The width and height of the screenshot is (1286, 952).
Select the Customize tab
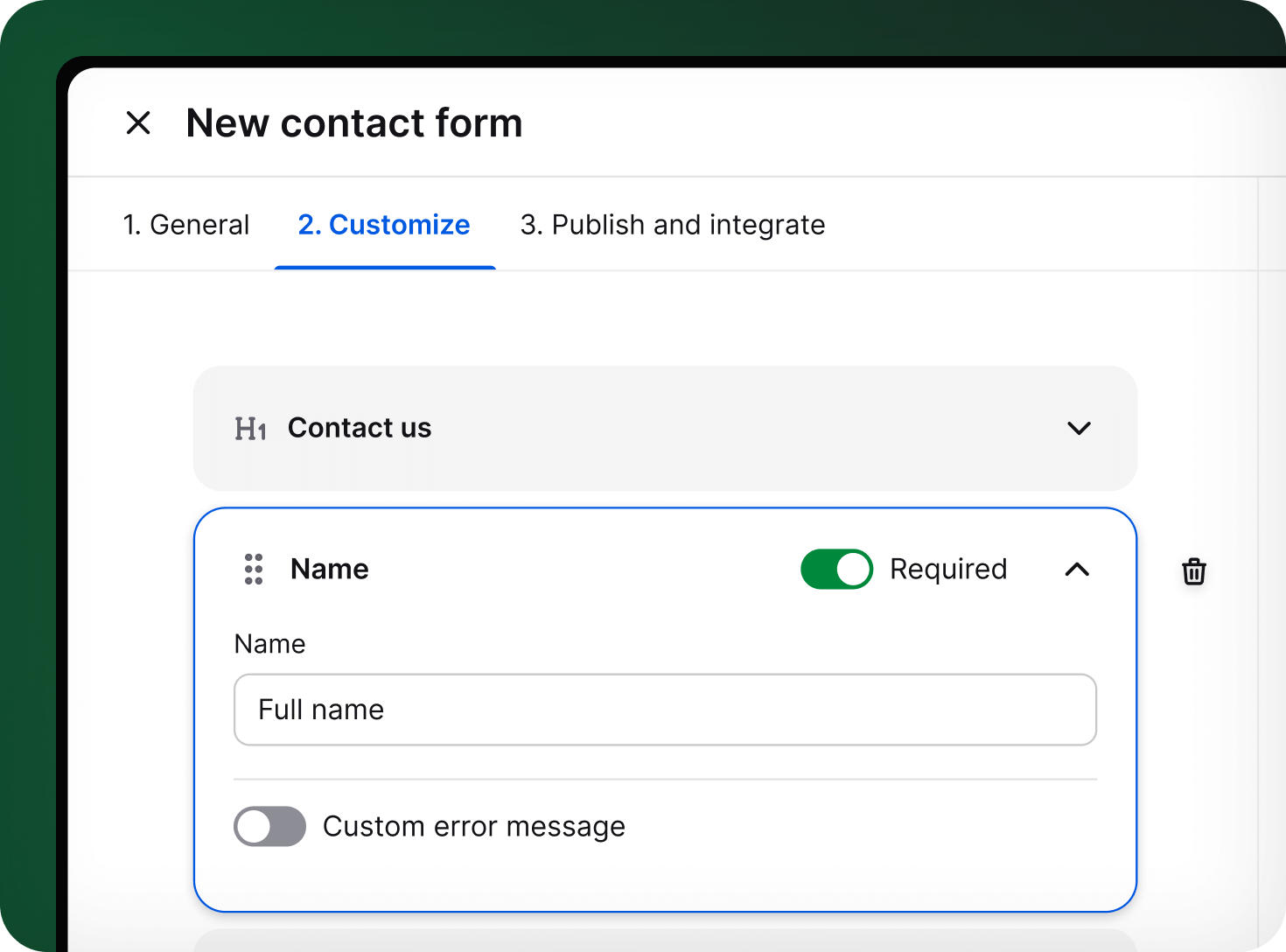click(384, 225)
